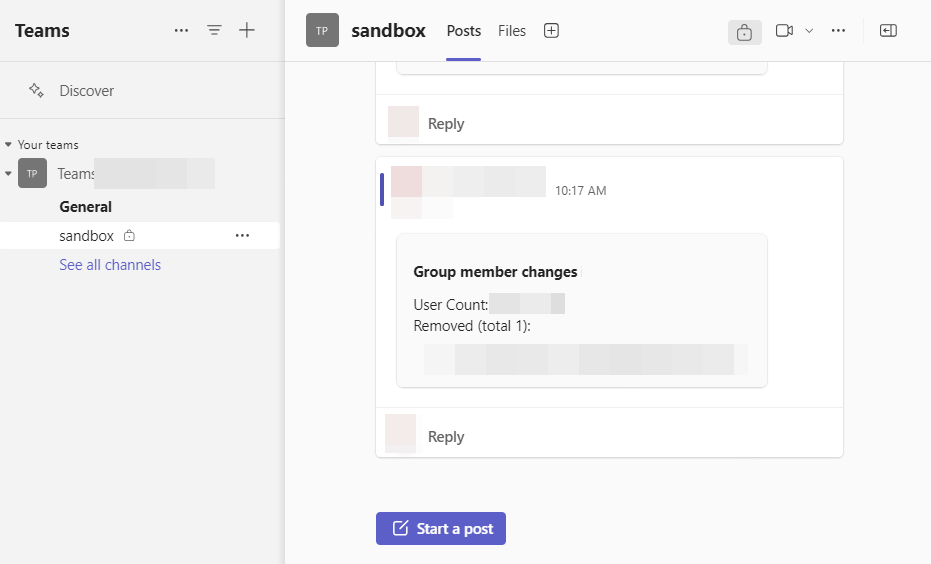Image resolution: width=931 pixels, height=564 pixels.
Task: Click the sender avatar of the 10:17 AM post
Action: [406, 182]
